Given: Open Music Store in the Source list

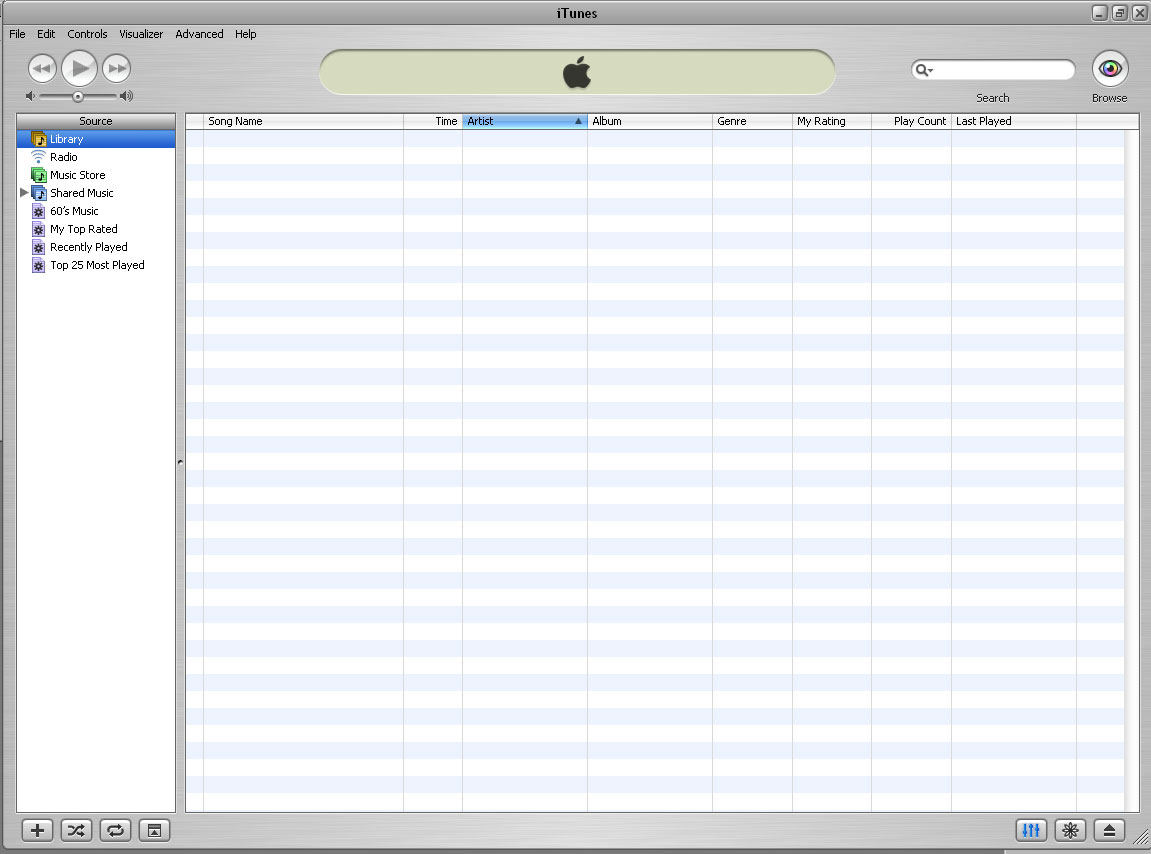Looking at the screenshot, I should pos(96,175).
